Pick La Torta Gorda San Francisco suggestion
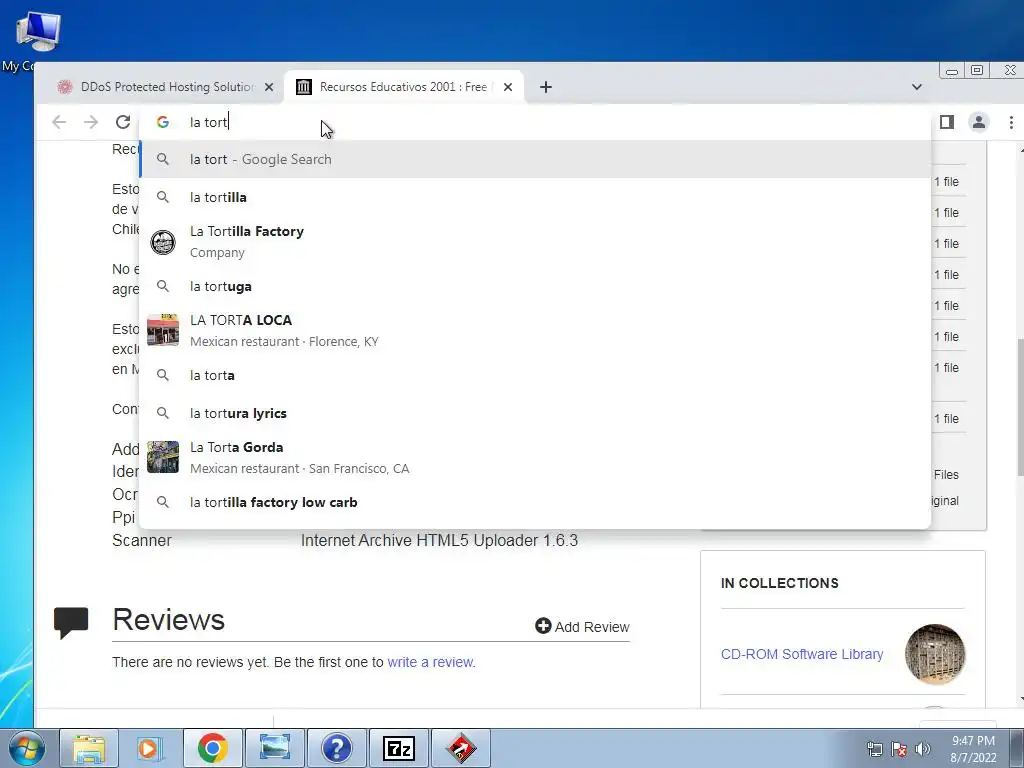 pos(535,457)
